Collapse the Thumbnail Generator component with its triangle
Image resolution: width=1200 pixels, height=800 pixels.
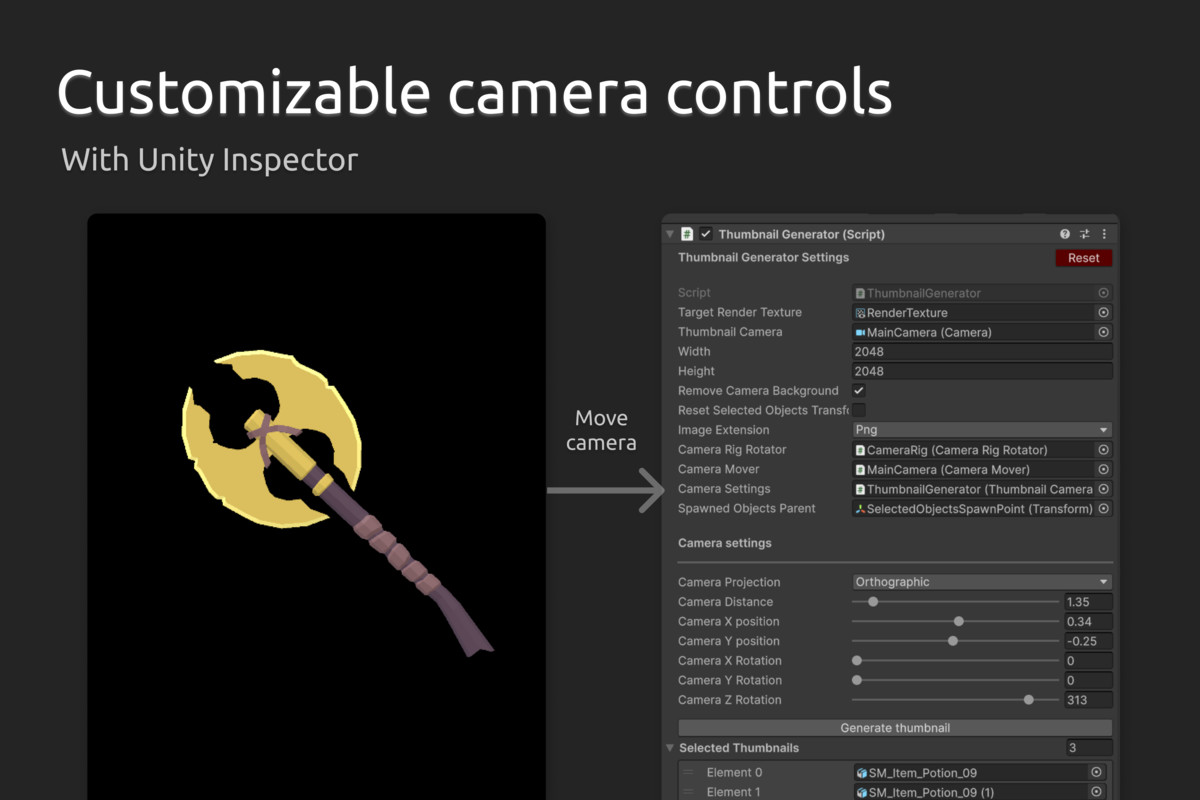pos(669,233)
